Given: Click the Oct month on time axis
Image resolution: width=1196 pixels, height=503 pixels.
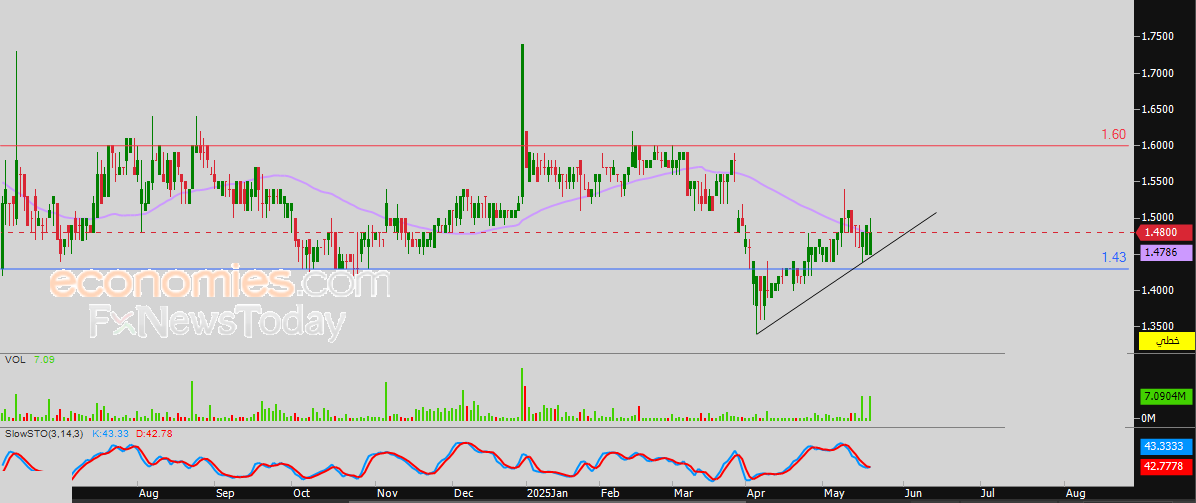Looking at the screenshot, I should pos(301,495).
